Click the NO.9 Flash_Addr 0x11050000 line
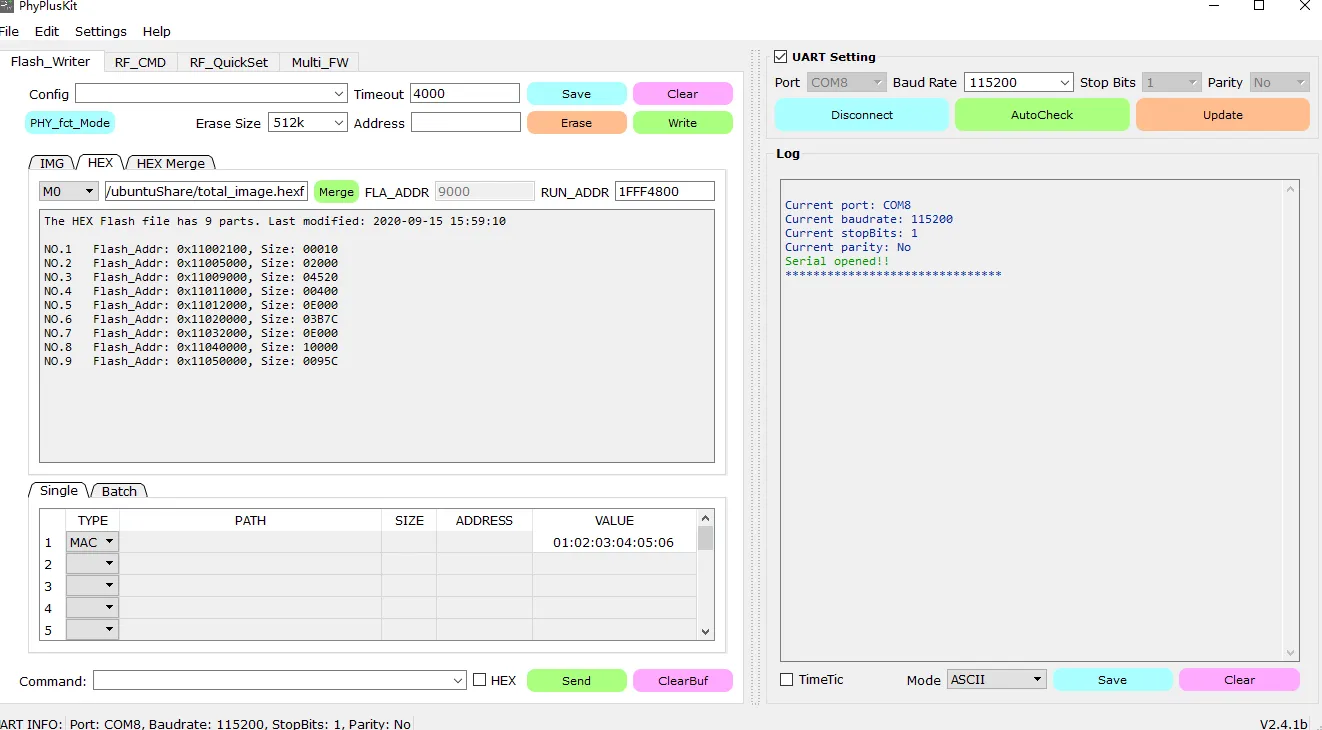Viewport: 1322px width, 730px height. (x=191, y=361)
